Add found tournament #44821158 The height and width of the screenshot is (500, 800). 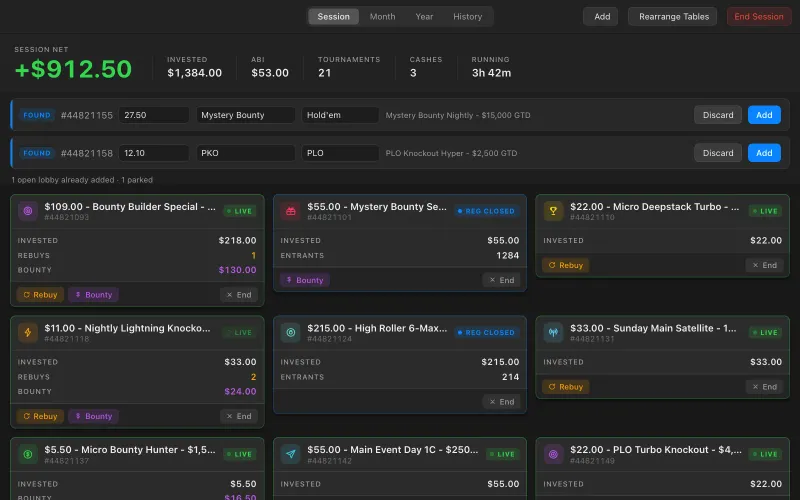[x=764, y=153]
